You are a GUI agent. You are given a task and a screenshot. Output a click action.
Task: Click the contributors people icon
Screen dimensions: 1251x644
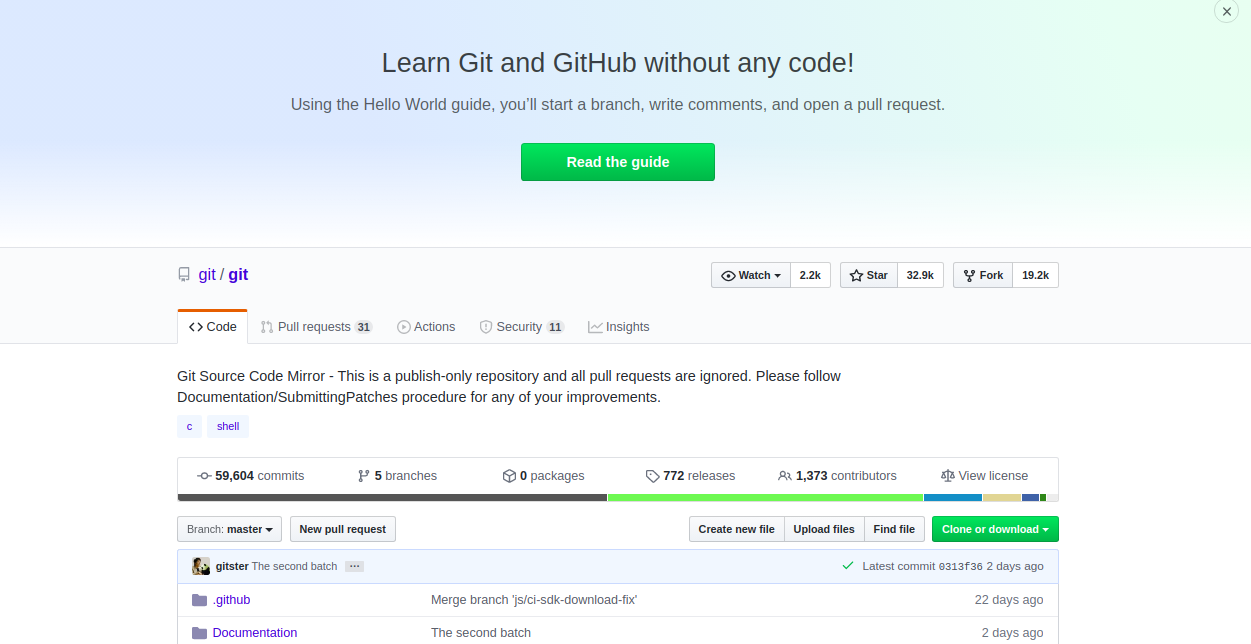coord(785,476)
